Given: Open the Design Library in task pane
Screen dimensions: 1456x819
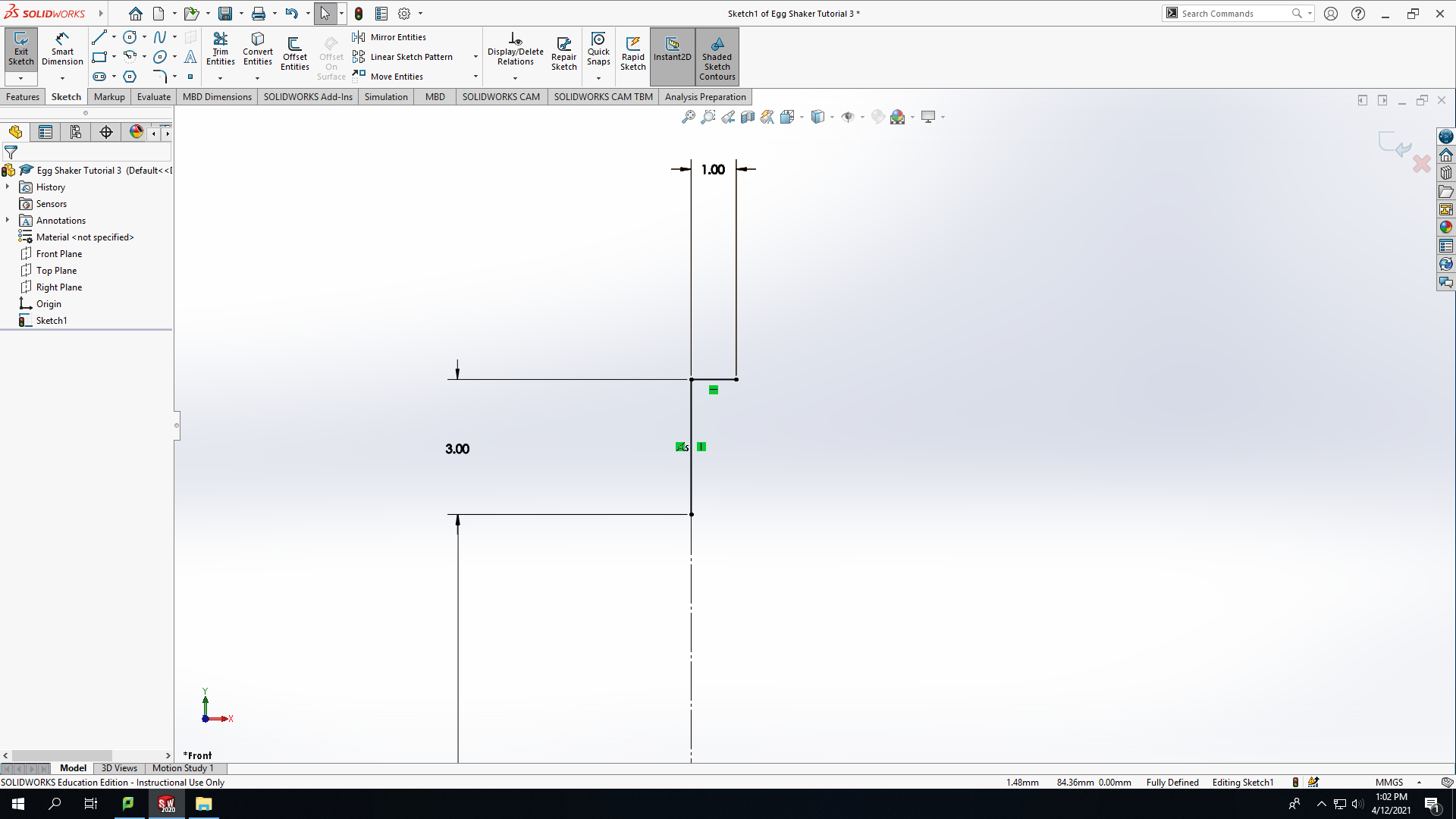Looking at the screenshot, I should point(1446,173).
